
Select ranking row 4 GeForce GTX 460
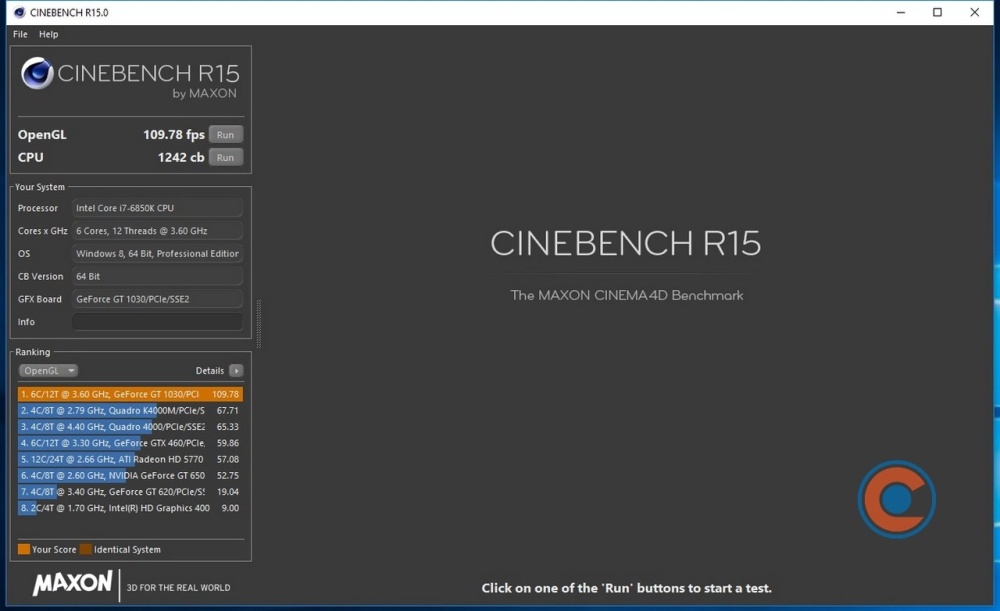[130, 443]
